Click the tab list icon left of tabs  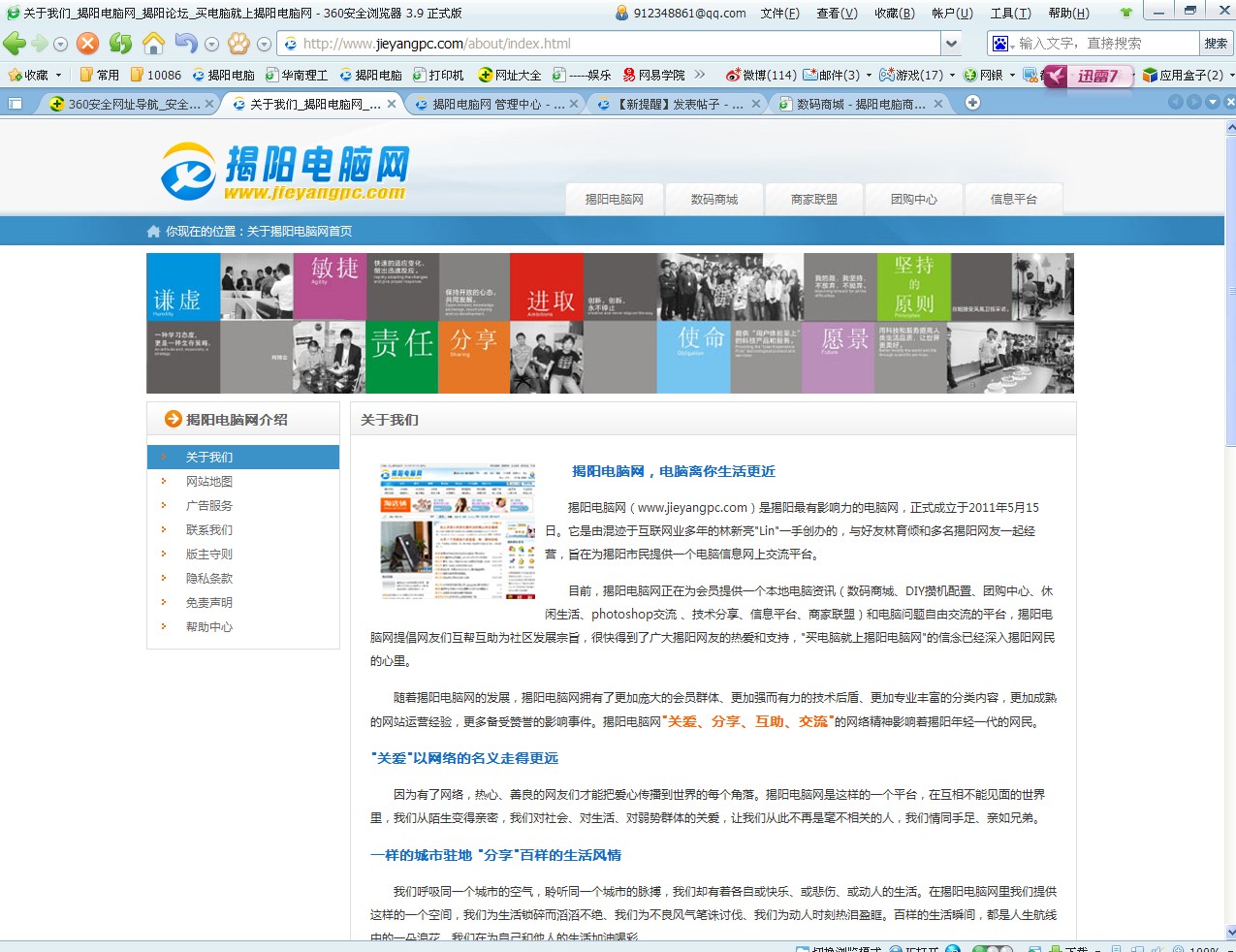click(15, 104)
